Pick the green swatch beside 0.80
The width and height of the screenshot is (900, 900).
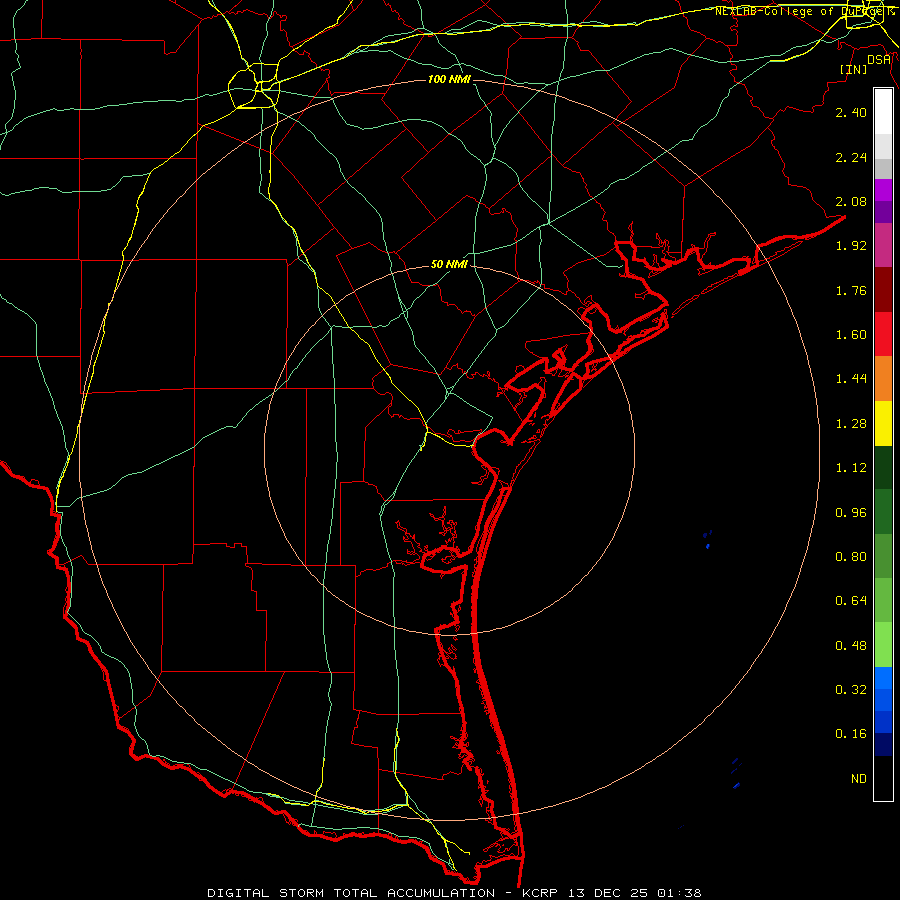(x=883, y=556)
